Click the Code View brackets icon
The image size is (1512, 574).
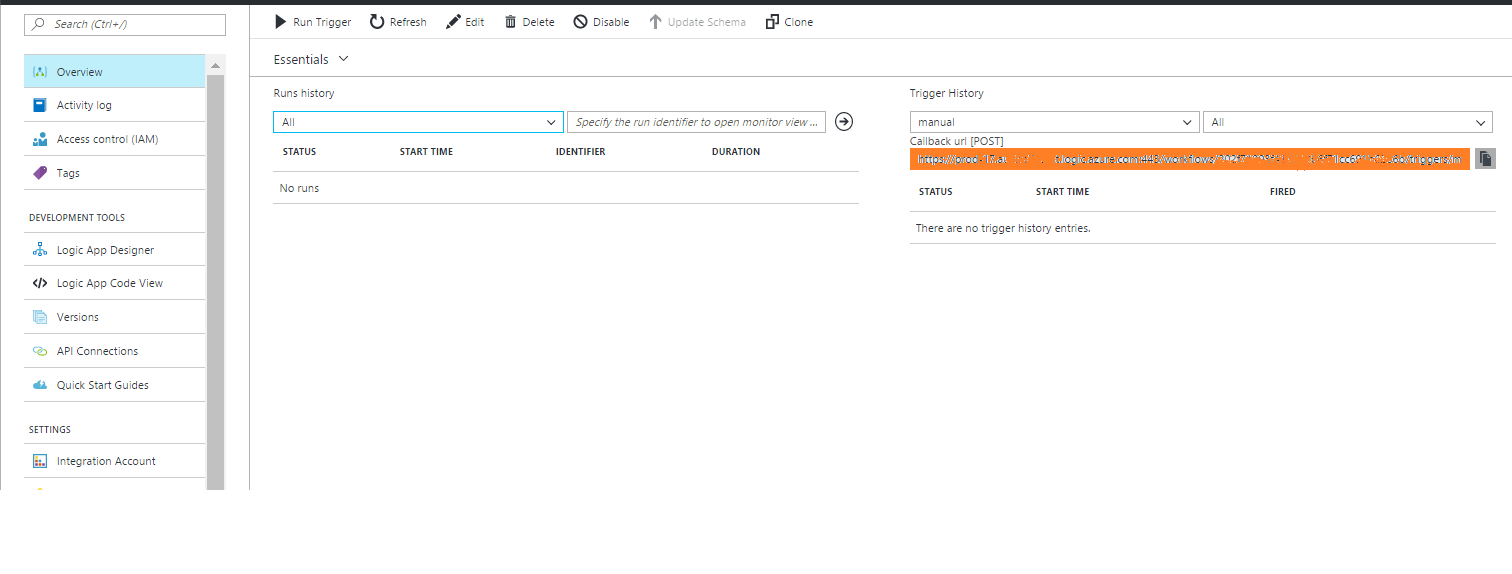pyautogui.click(x=40, y=283)
